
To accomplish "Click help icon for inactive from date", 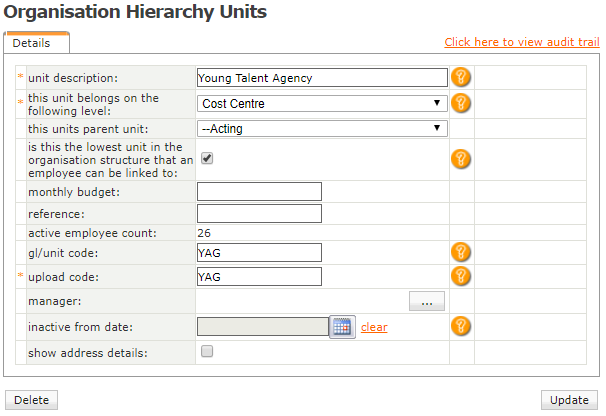I will pyautogui.click(x=461, y=326).
